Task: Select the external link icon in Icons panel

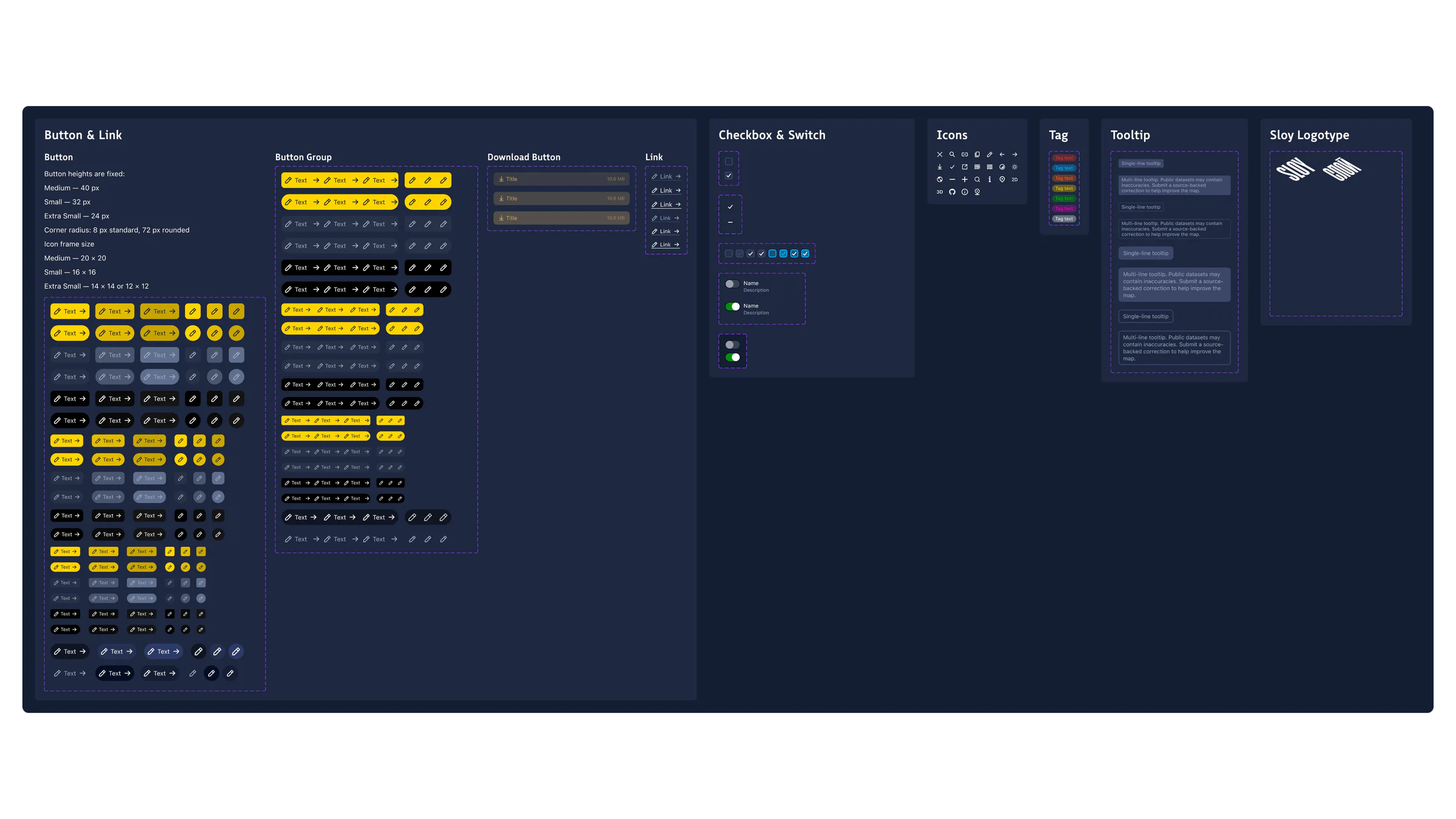Action: [965, 167]
